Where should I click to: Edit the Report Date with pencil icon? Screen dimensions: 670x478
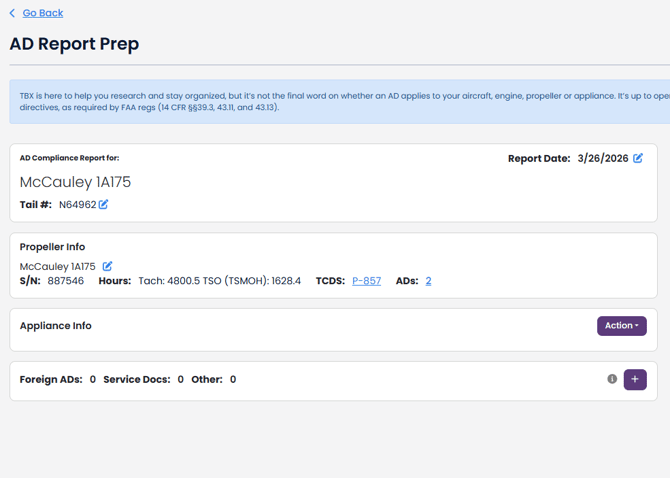point(638,158)
